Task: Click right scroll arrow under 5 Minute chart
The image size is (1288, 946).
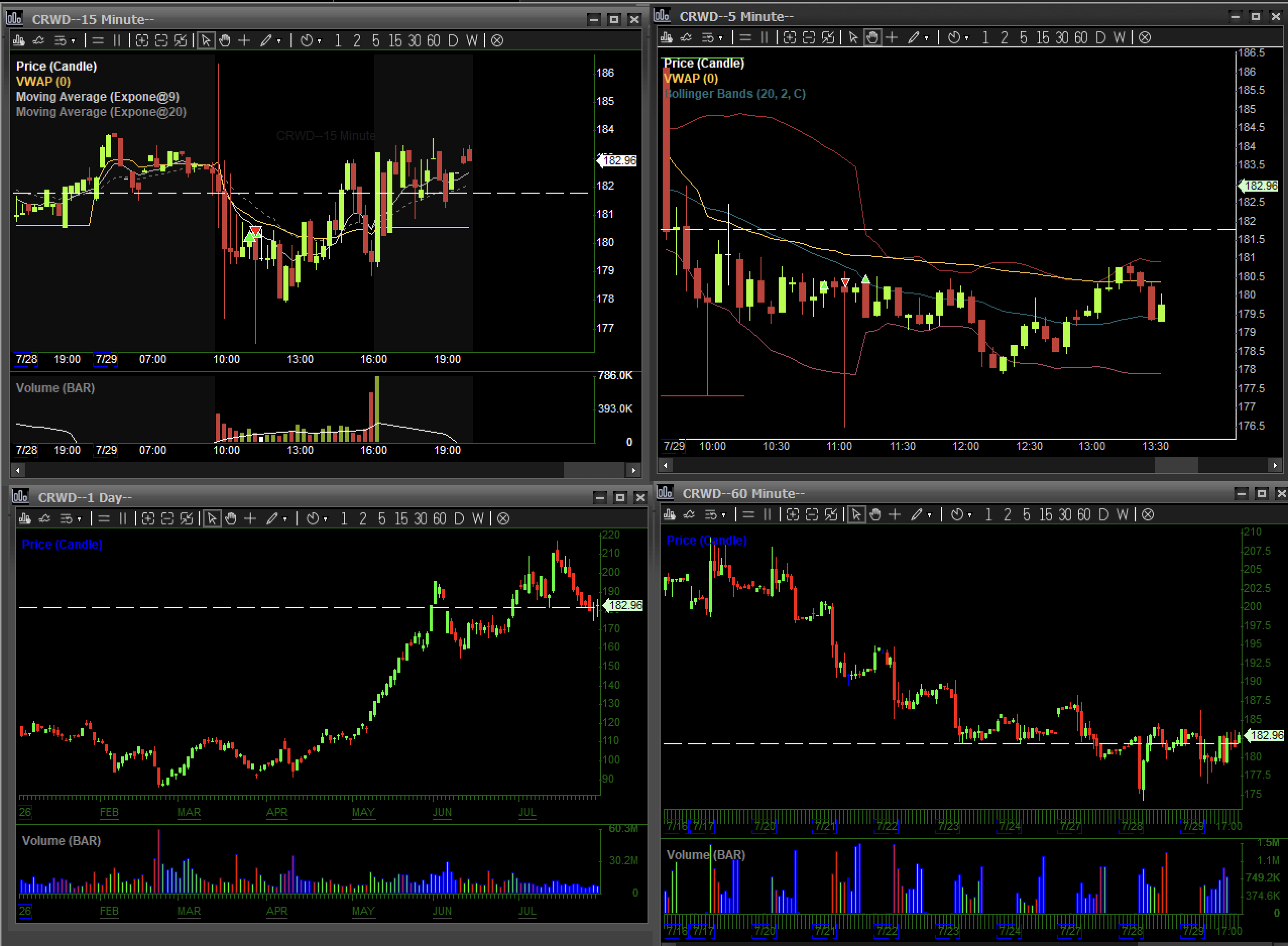Action: [1275, 465]
